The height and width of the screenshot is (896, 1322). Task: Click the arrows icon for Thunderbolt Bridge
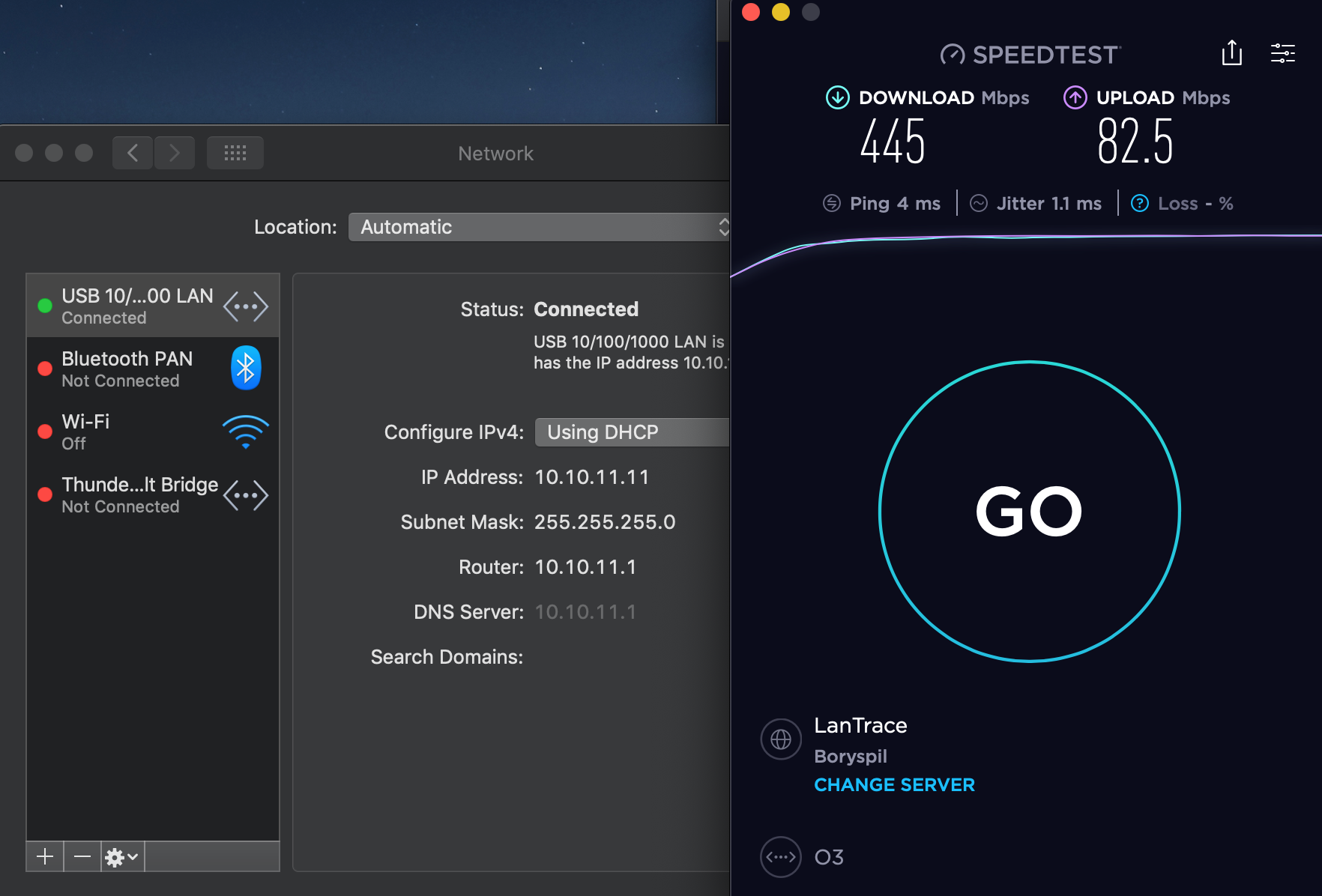246,495
